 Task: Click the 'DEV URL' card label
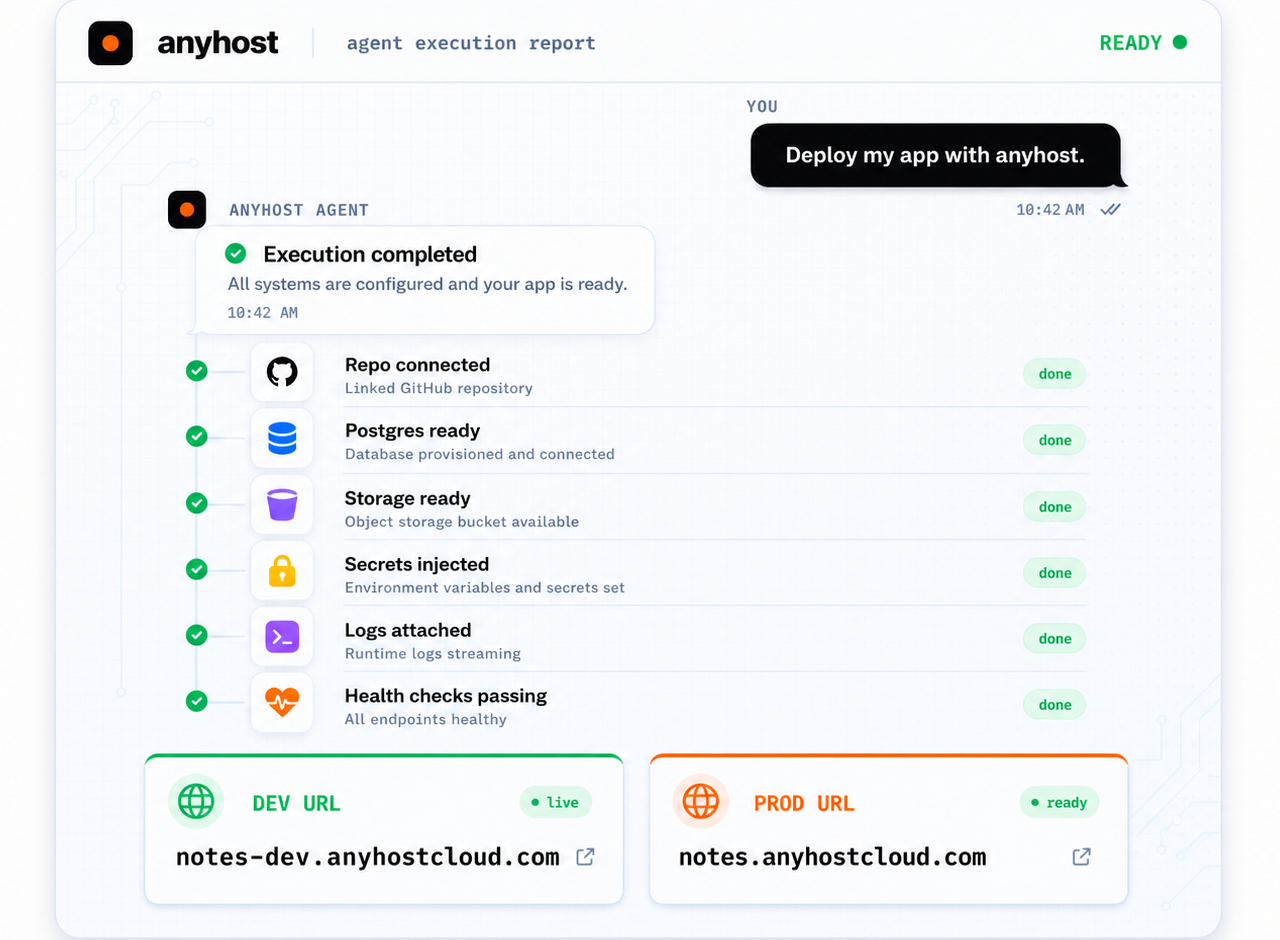point(296,803)
